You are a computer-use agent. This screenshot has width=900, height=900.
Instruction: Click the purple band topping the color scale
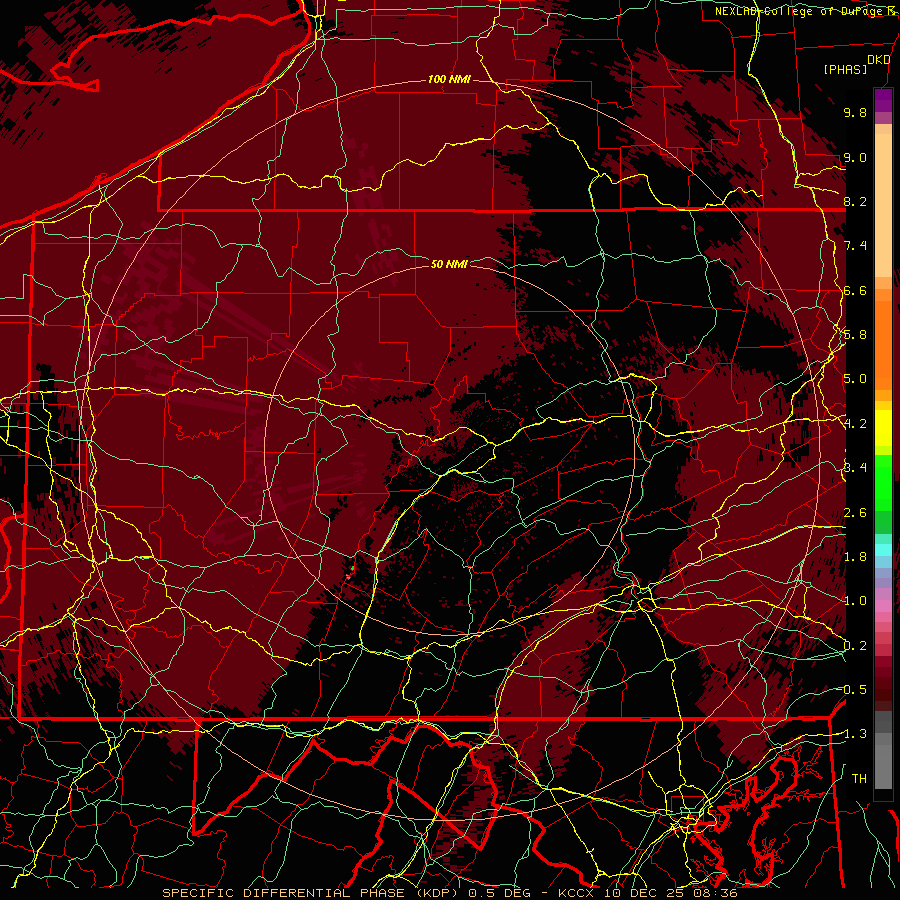[x=883, y=100]
